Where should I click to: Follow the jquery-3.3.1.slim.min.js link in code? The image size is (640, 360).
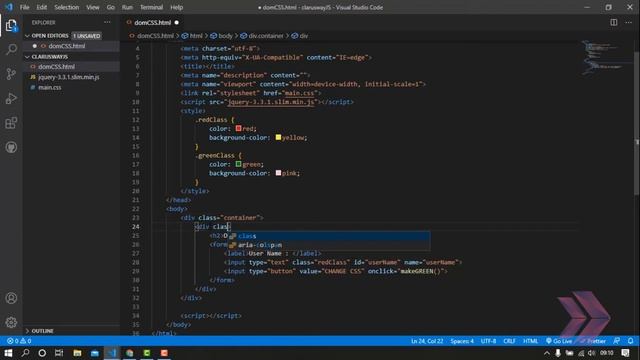271,102
